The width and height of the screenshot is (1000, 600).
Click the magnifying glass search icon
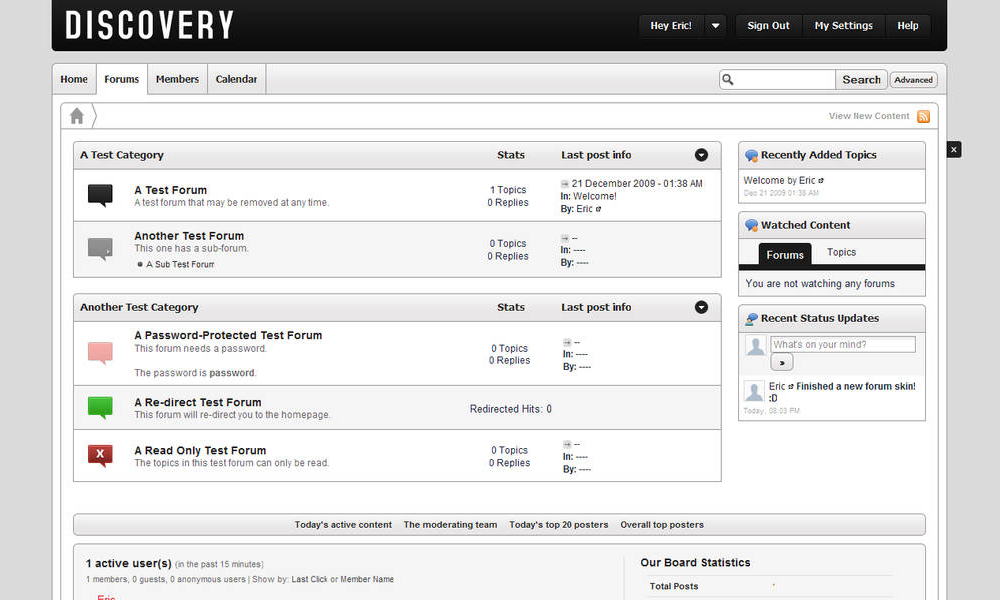click(x=728, y=80)
